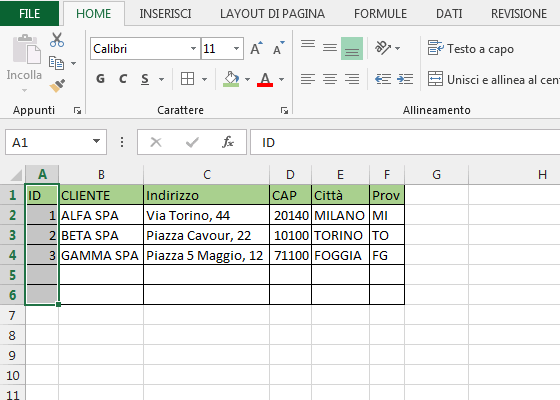Viewport: 560px width, 400px height.
Task: Toggle italic C formatting
Action: click(123, 79)
